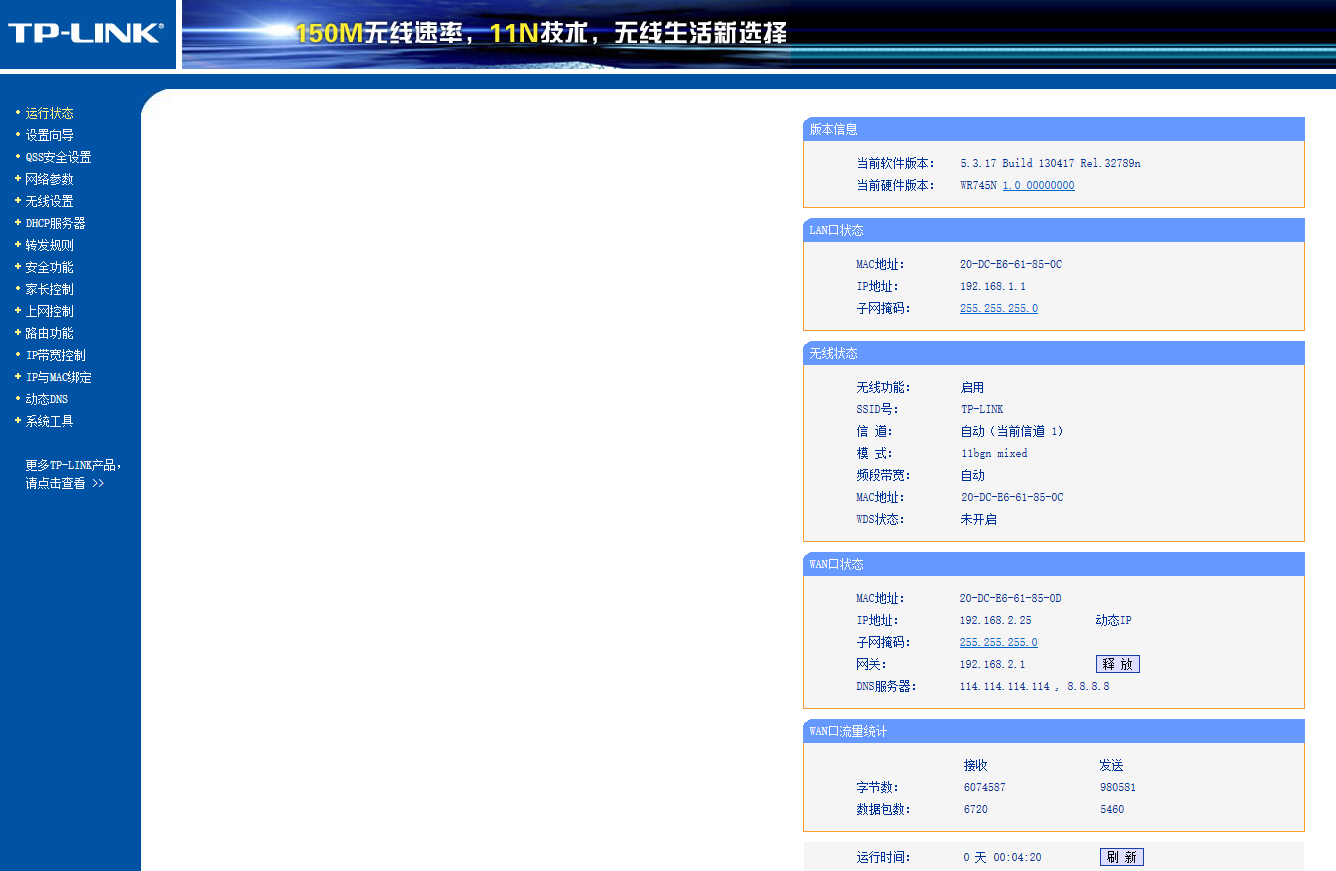Expand 无线设置 menu section

pos(50,201)
